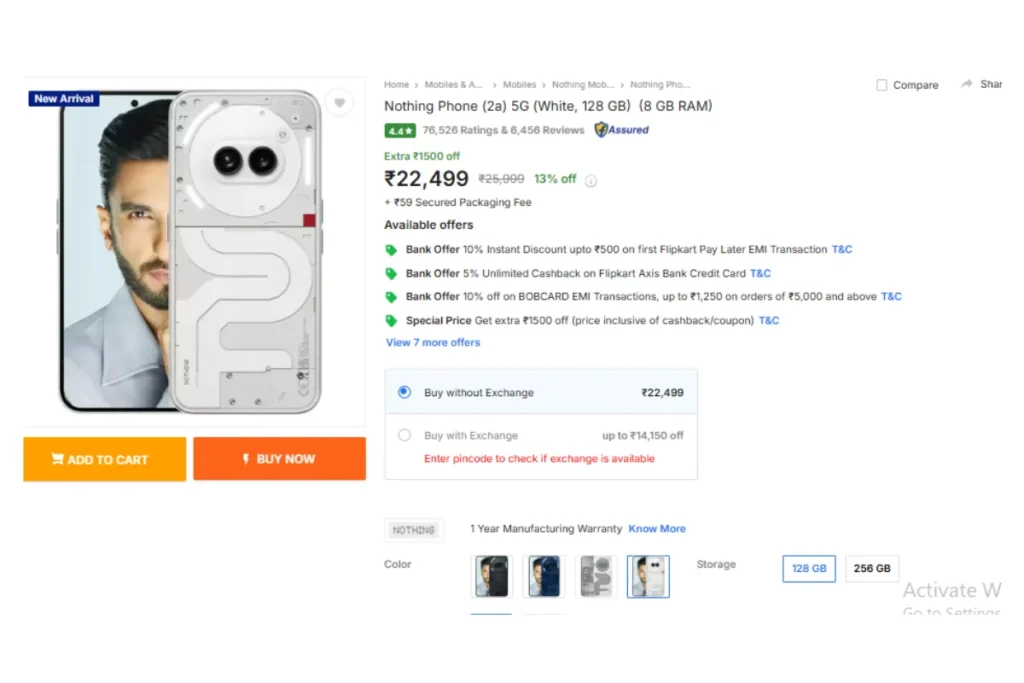1024x683 pixels.
Task: Select the Buy without Exchange option
Action: click(404, 393)
